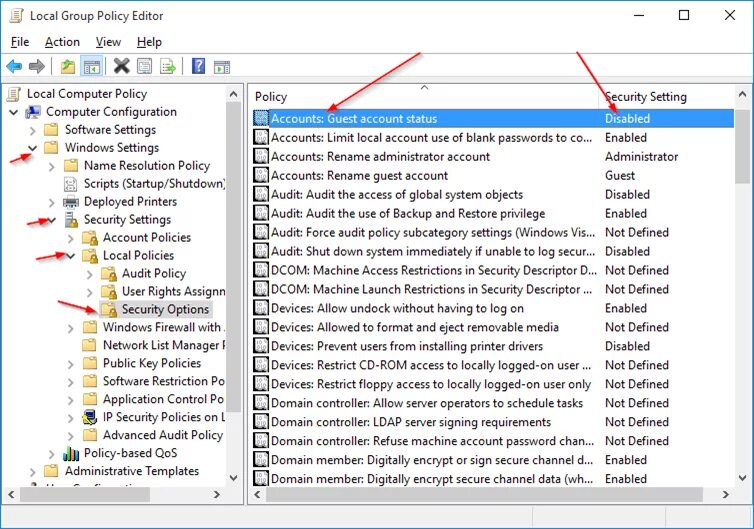Toggle the Show/Hide Action Pane icon

pyautogui.click(x=222, y=67)
